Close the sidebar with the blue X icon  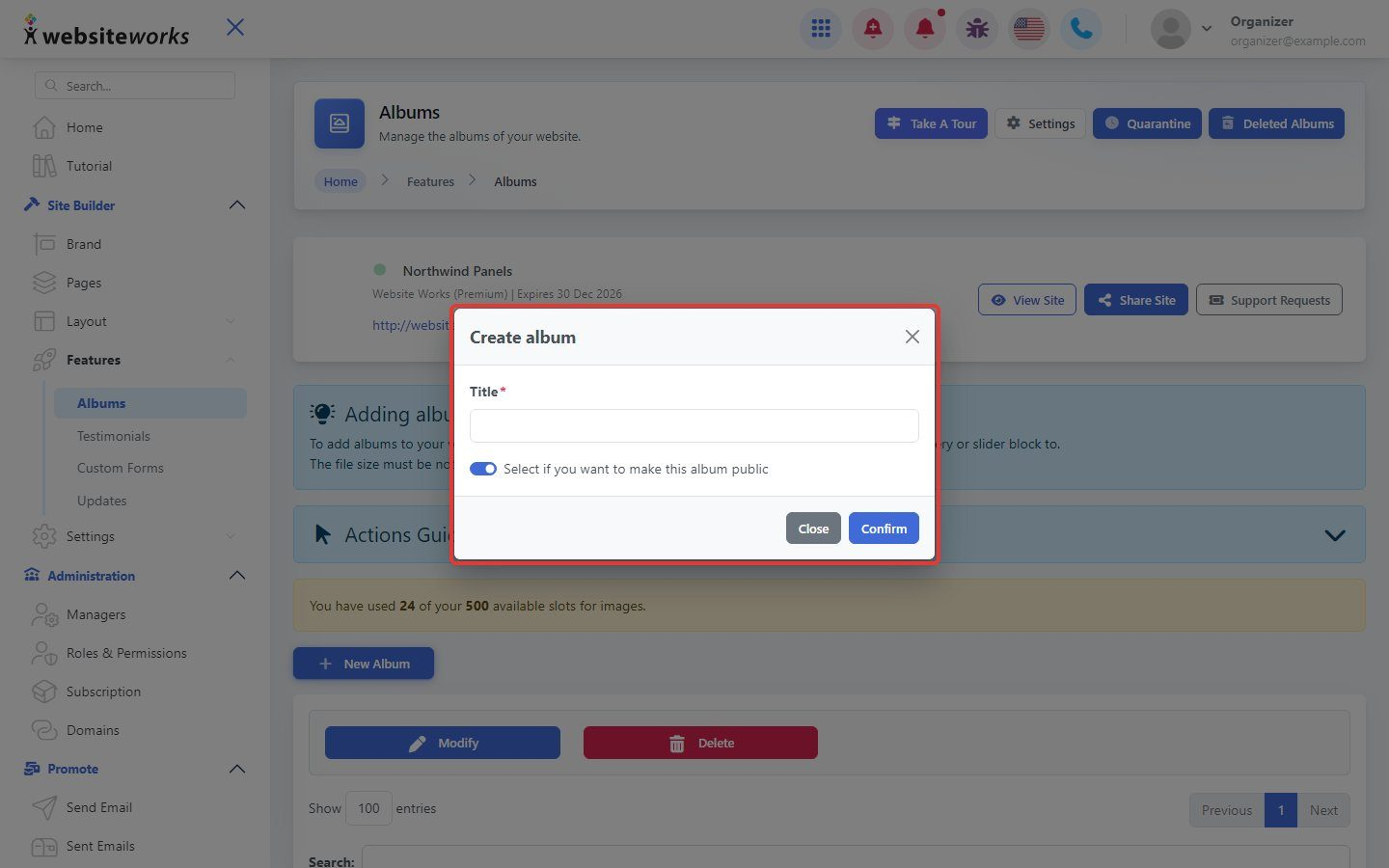(x=235, y=27)
